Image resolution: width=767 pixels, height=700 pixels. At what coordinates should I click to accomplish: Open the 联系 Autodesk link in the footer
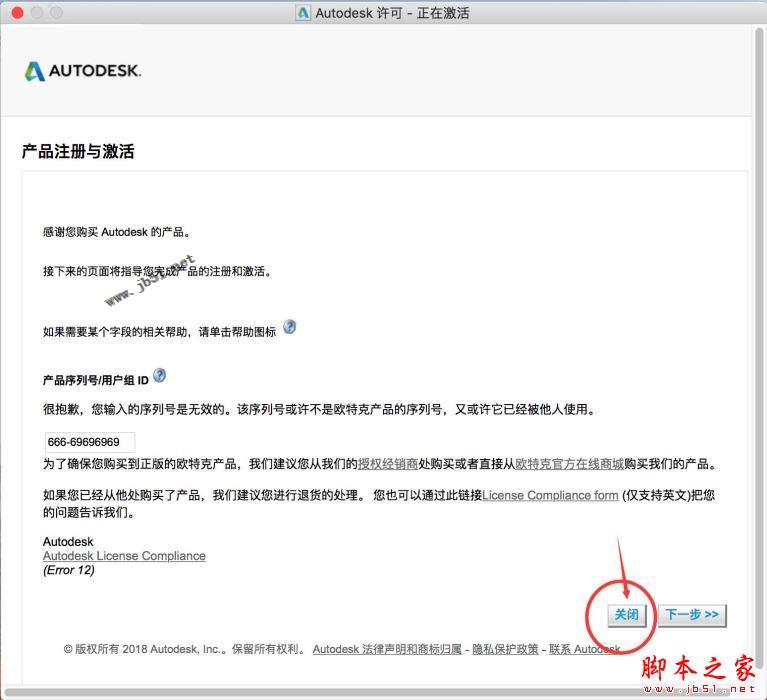585,650
